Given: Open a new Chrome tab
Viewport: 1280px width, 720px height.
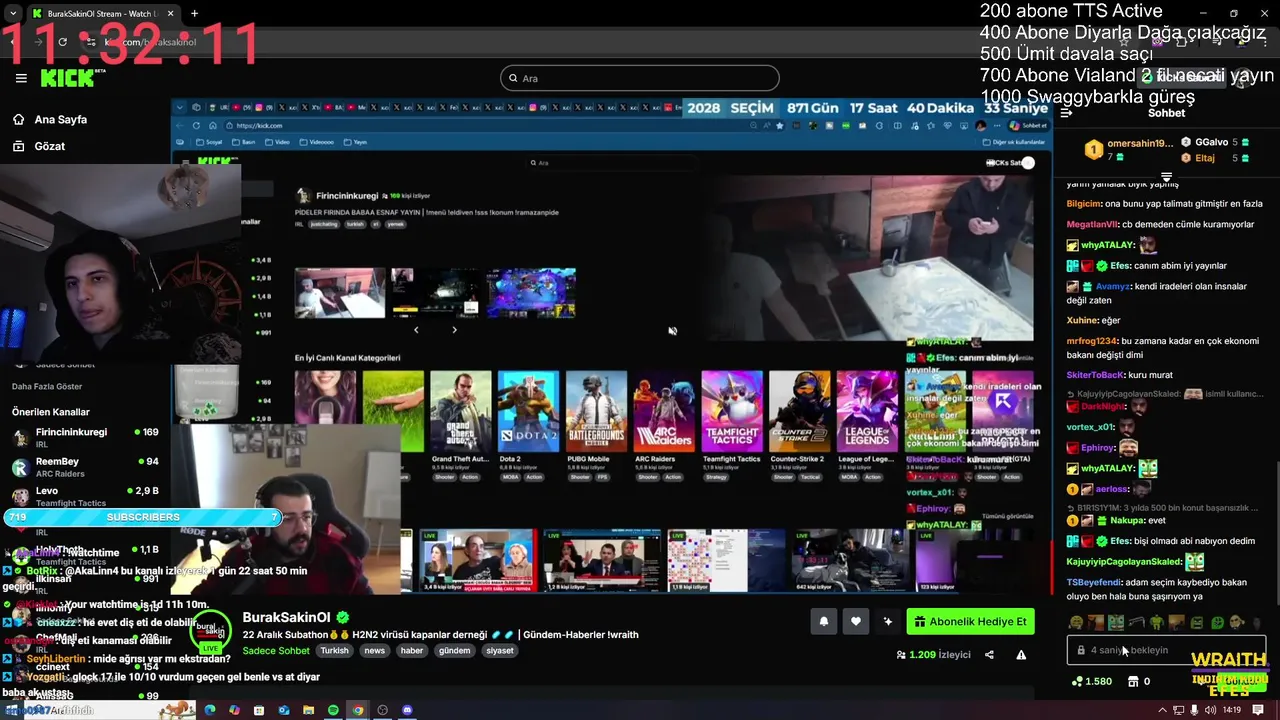Looking at the screenshot, I should point(194,14).
